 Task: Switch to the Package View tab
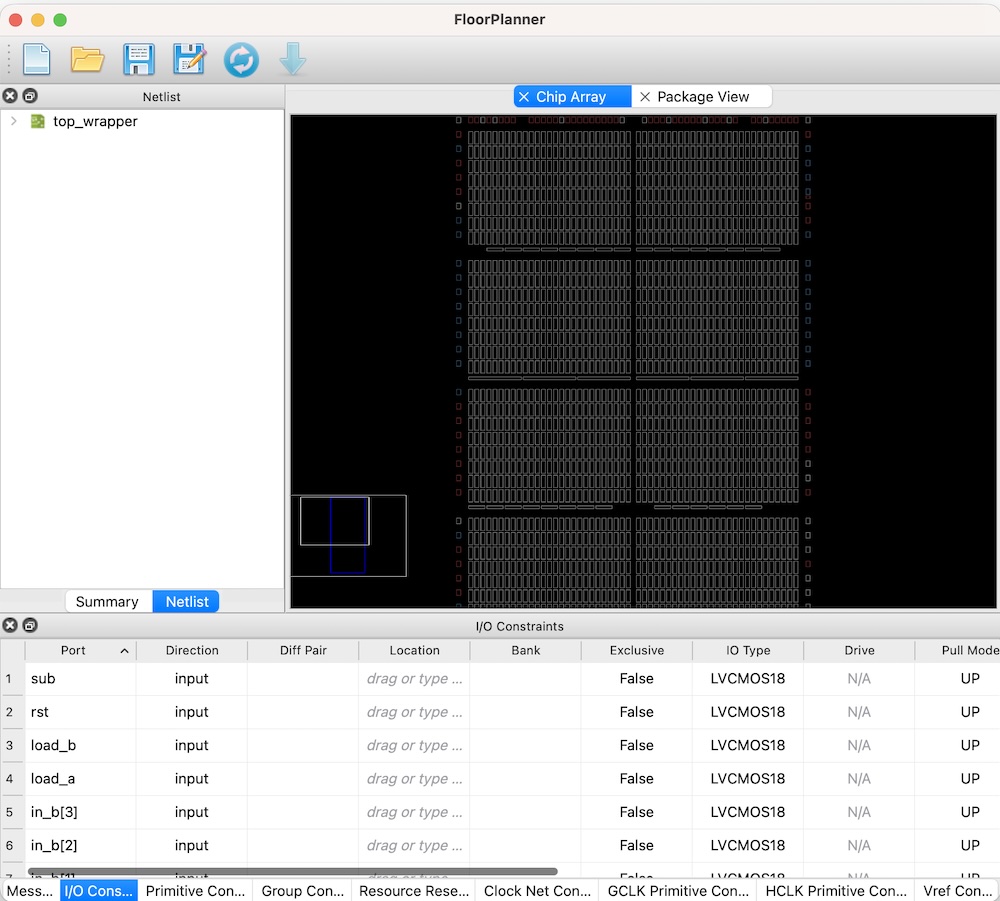[x=702, y=97]
